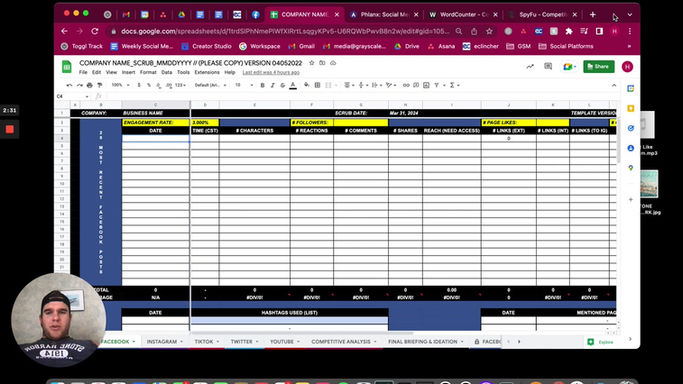Open a new browser tab
This screenshot has width=683, height=384.
(592, 14)
